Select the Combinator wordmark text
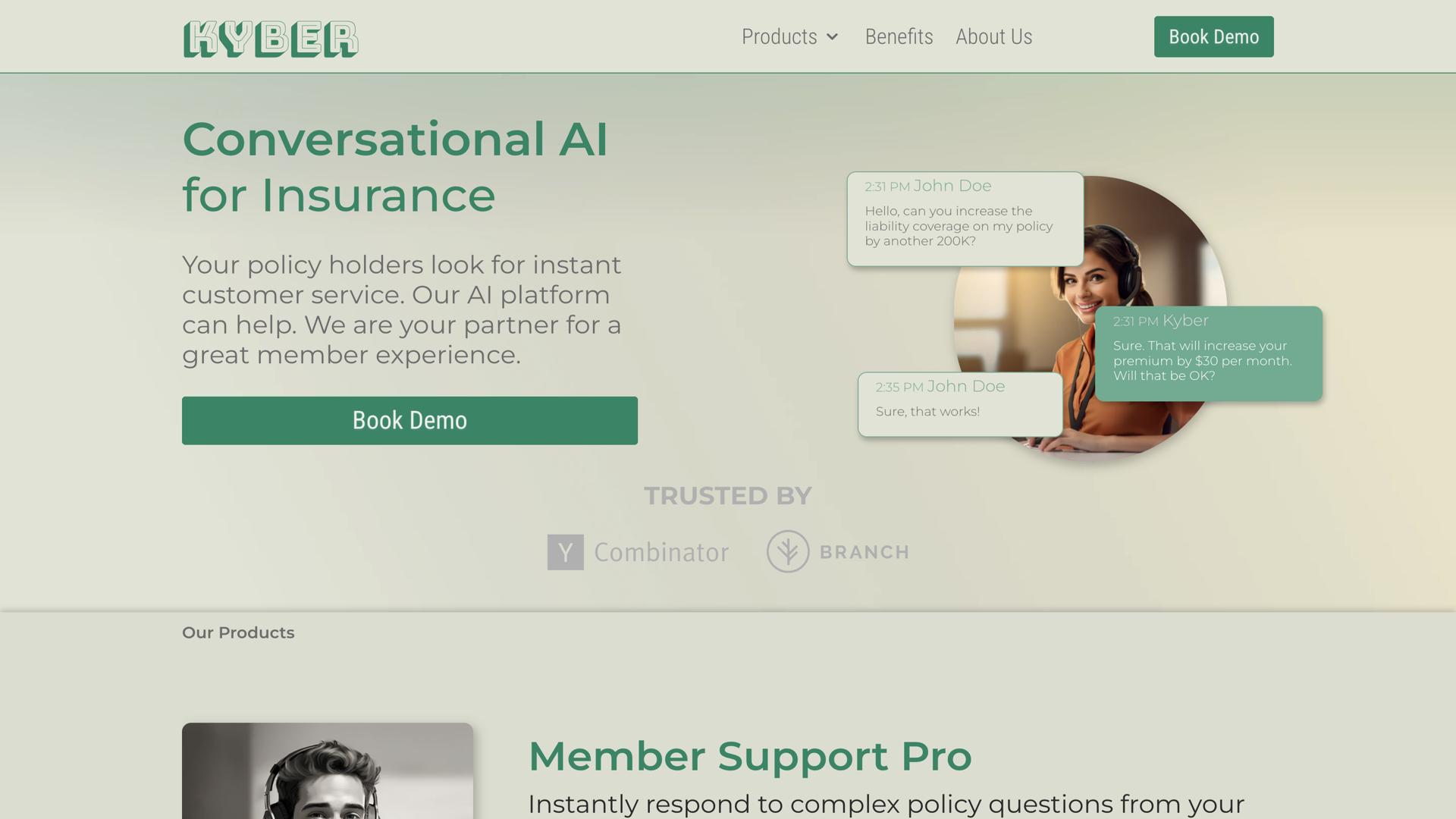This screenshot has width=1456, height=819. 661,552
